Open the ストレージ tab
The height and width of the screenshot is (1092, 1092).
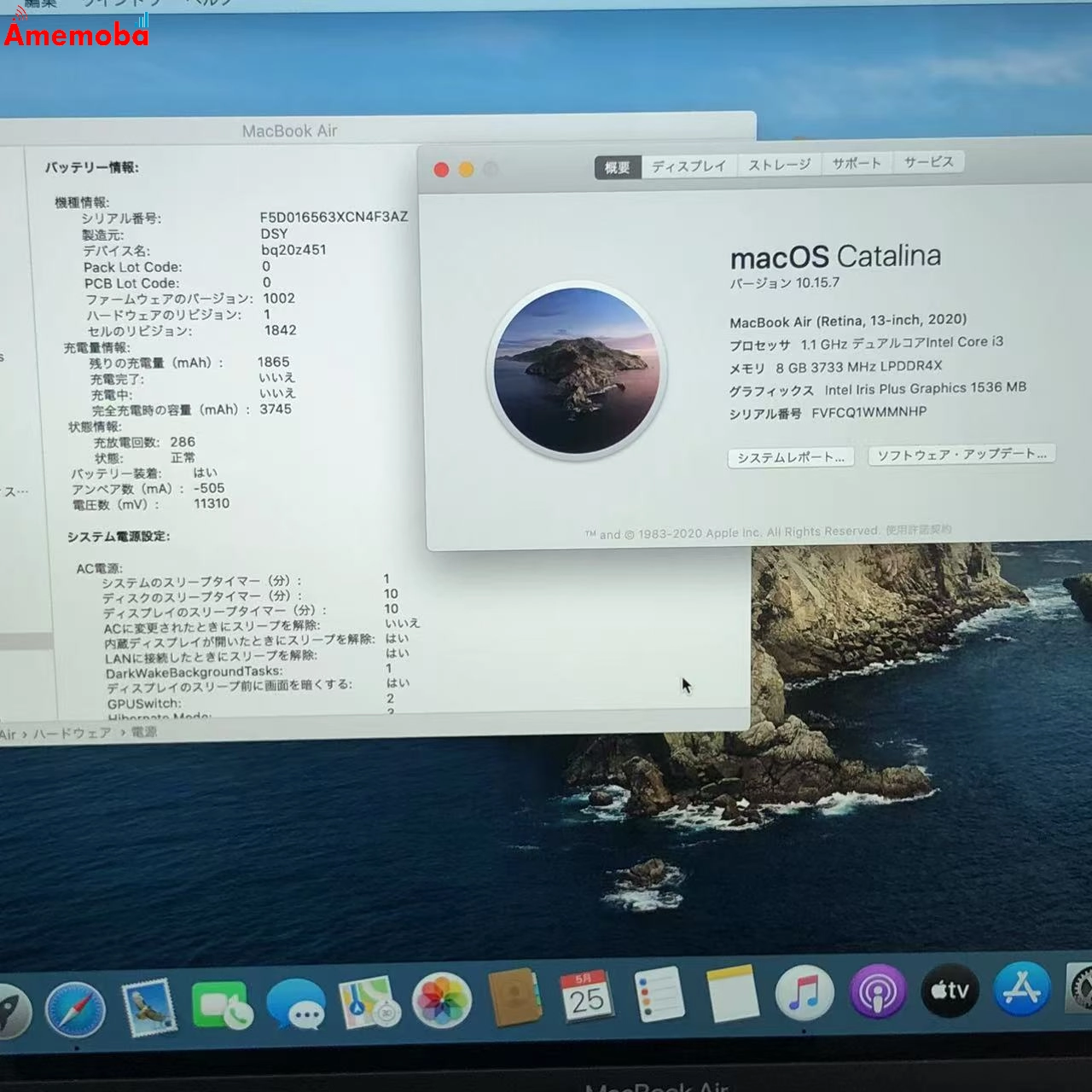[777, 164]
